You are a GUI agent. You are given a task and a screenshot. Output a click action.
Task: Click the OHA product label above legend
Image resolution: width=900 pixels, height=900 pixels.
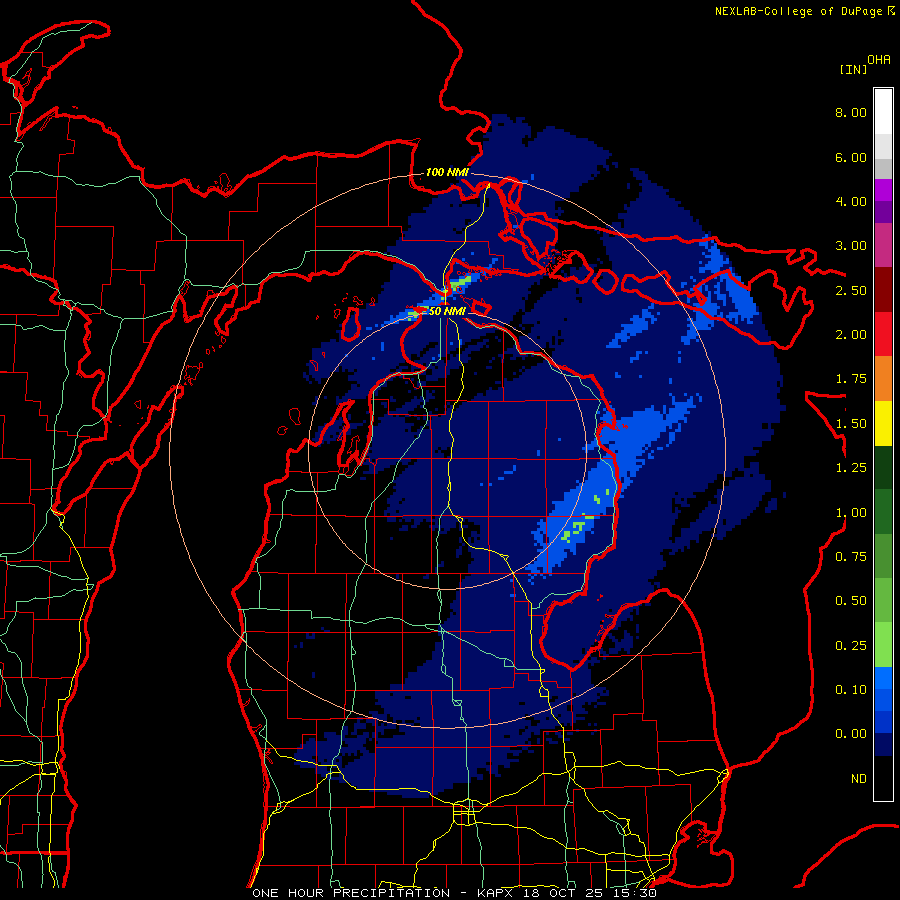(x=879, y=60)
